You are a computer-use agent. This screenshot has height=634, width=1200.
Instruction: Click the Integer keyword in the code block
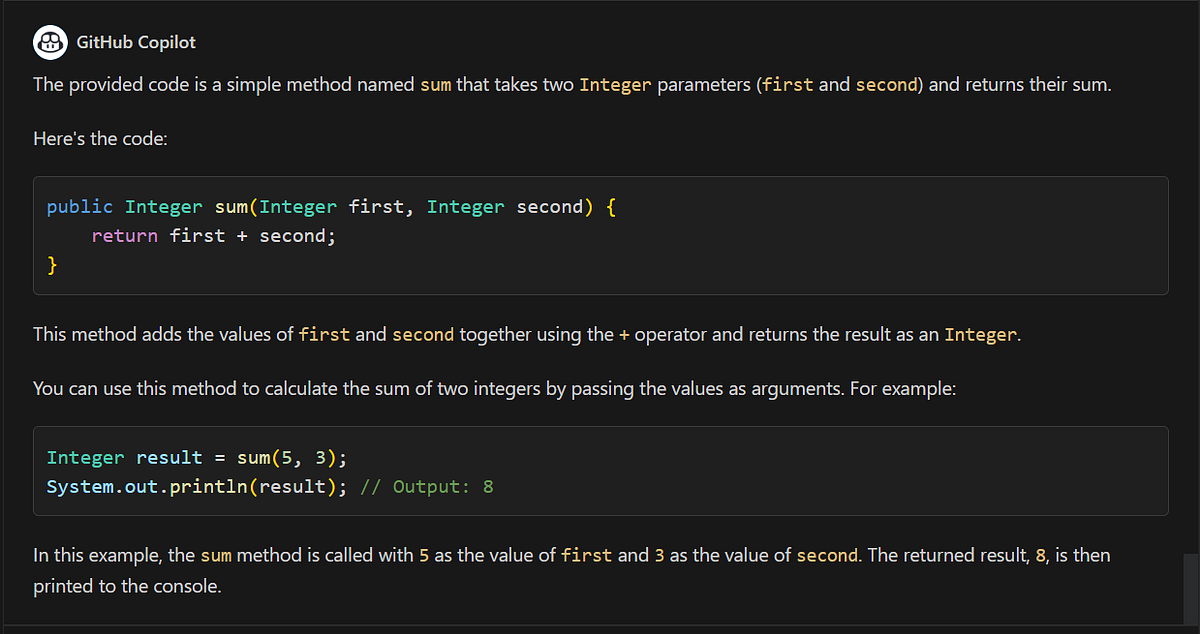[x=163, y=206]
